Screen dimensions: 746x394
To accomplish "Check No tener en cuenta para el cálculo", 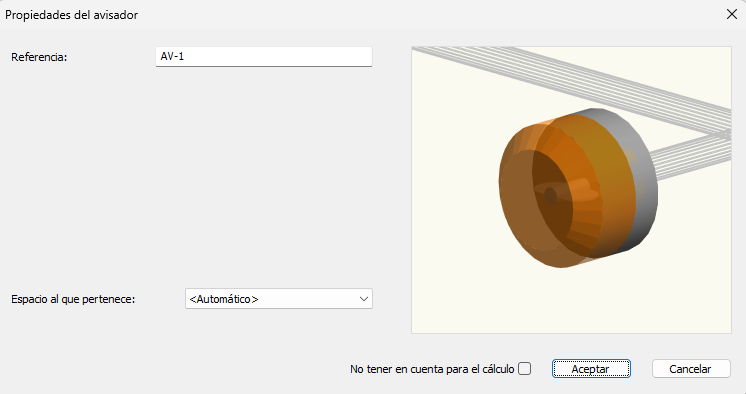I will coord(524,369).
